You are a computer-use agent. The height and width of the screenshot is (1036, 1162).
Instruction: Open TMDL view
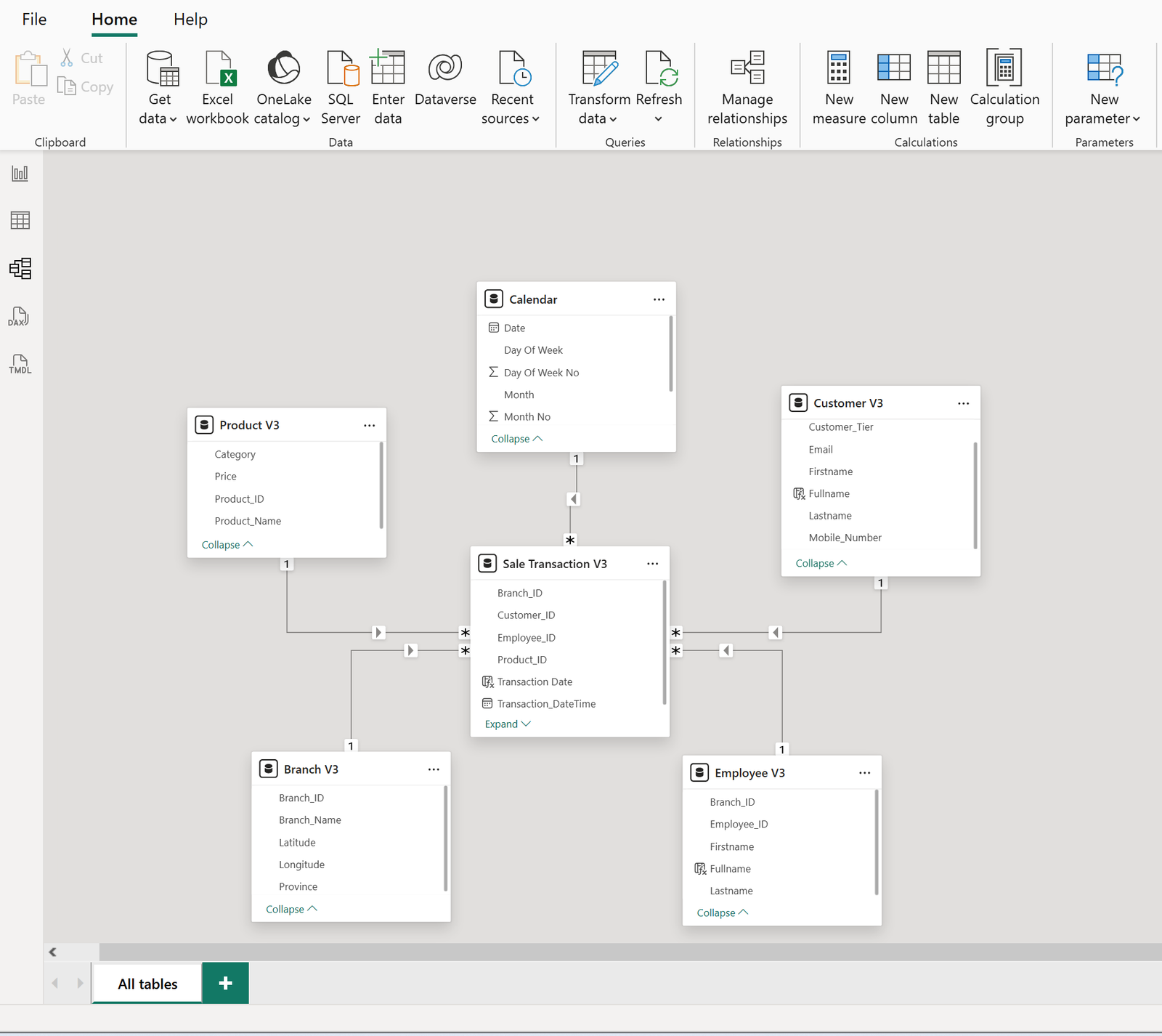click(20, 364)
